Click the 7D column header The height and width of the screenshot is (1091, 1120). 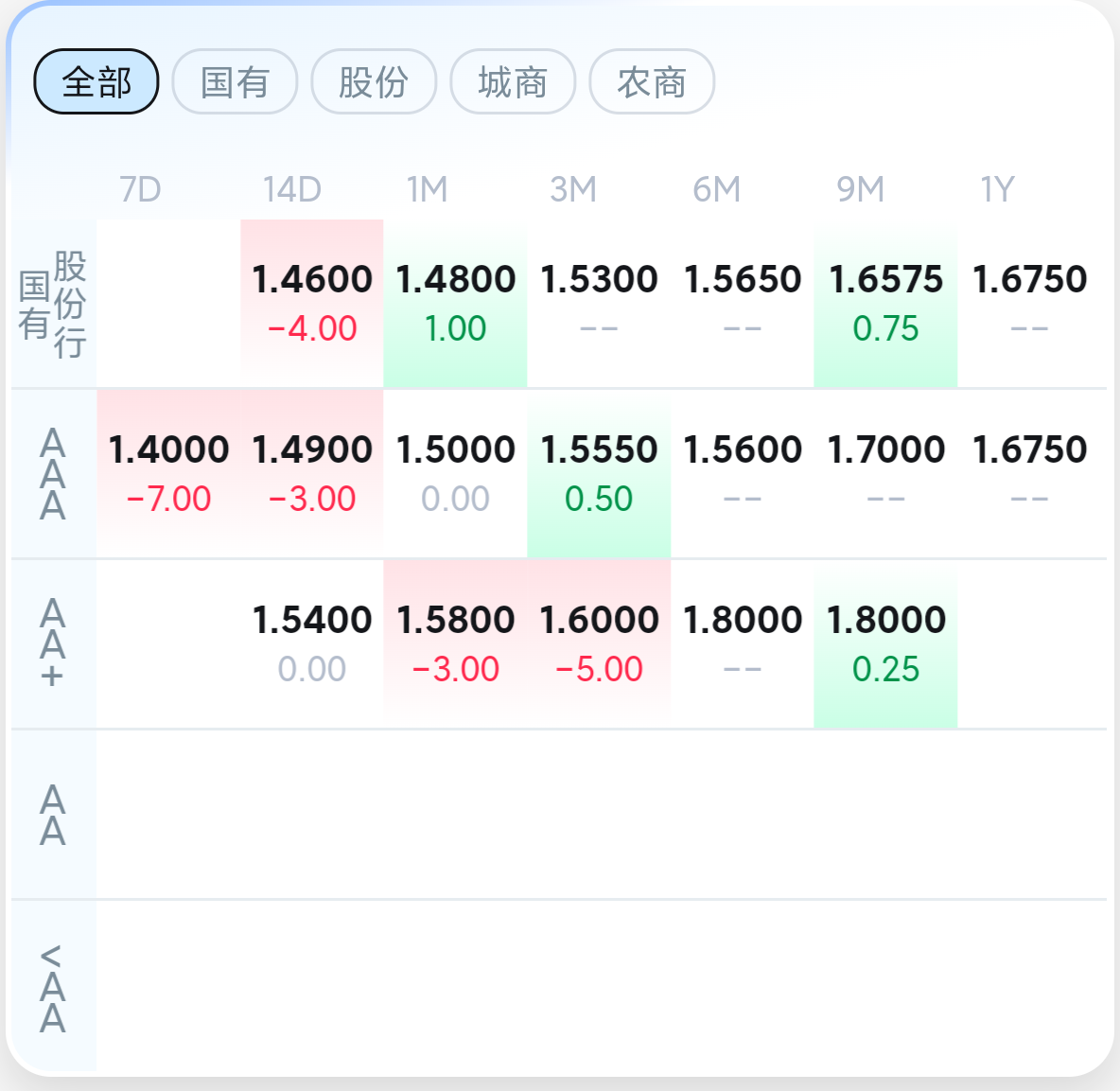141,189
